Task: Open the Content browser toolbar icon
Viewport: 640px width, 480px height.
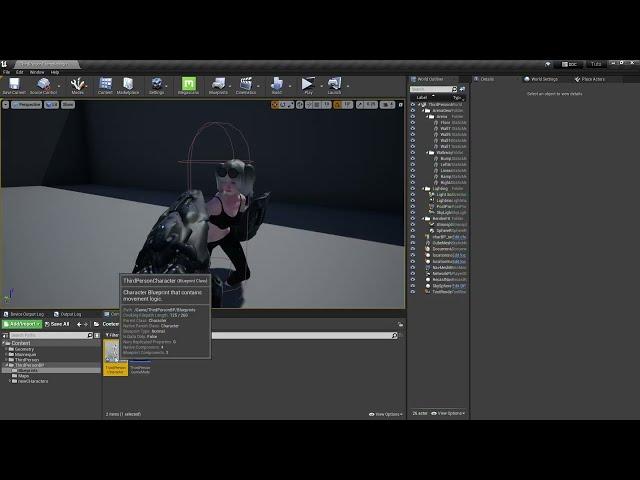Action: [x=105, y=84]
